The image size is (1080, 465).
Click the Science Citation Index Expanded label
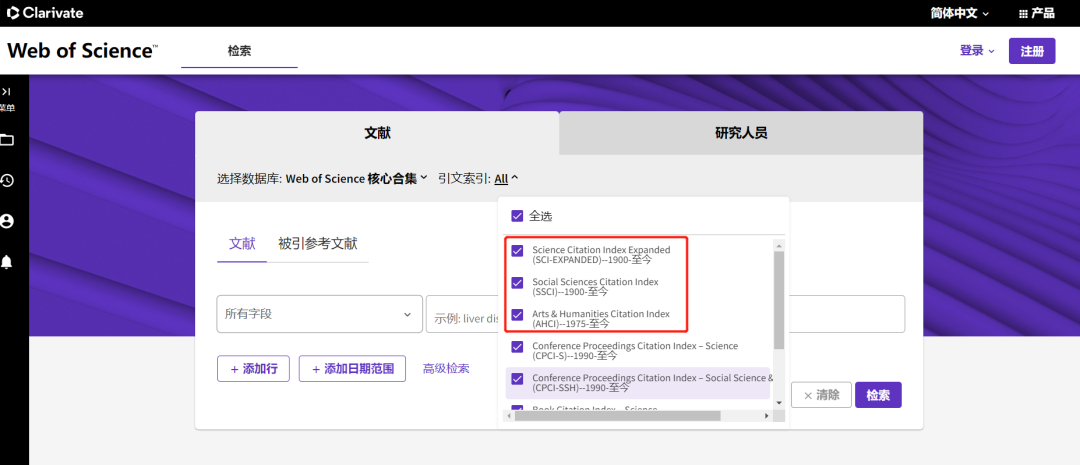pos(601,255)
